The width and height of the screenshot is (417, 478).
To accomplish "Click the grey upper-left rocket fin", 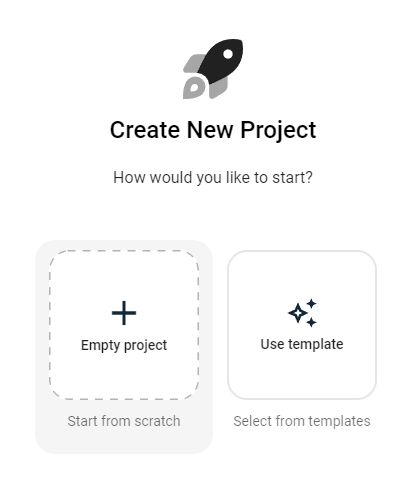I will tap(194, 63).
